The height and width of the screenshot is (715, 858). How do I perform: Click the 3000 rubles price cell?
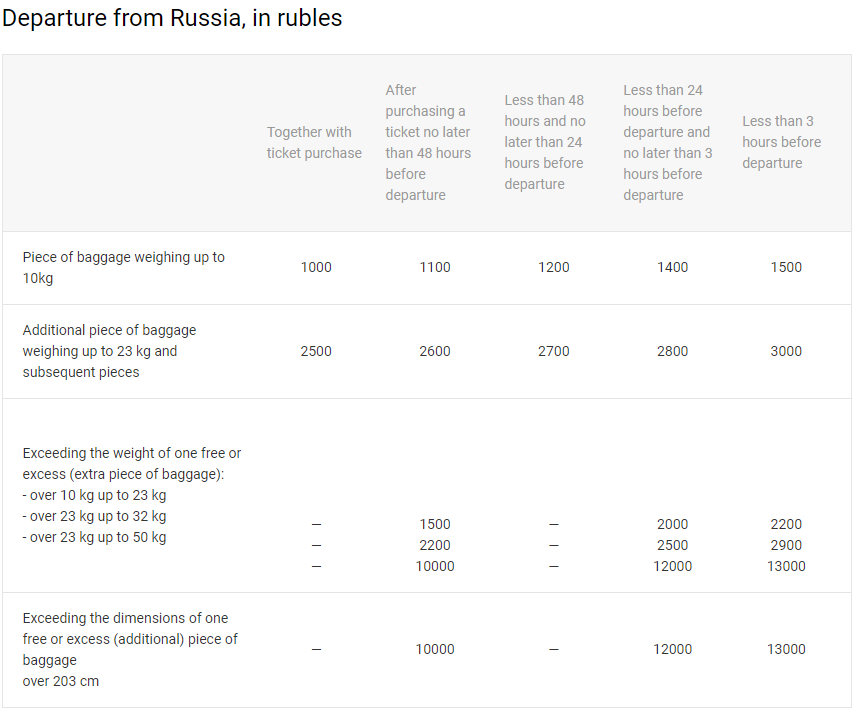click(x=786, y=352)
